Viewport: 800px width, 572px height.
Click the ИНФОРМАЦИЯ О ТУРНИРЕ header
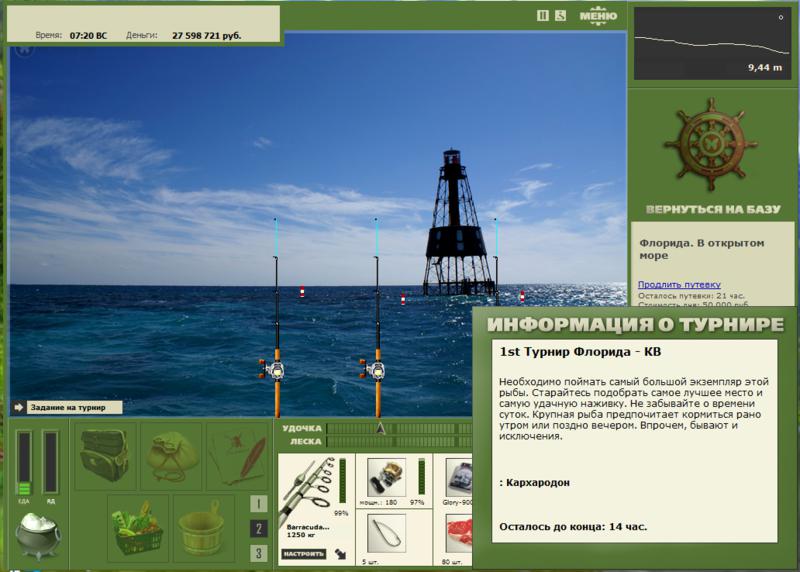(x=635, y=324)
